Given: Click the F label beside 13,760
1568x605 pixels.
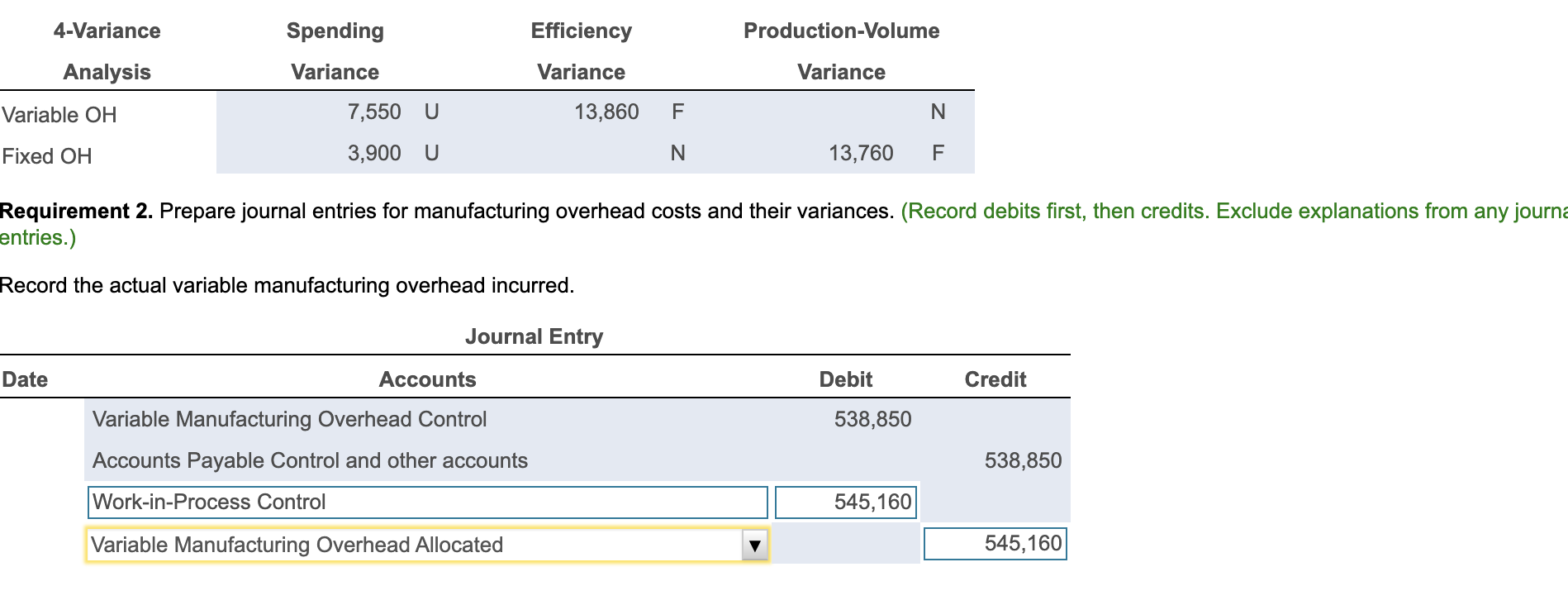Looking at the screenshot, I should 938,153.
